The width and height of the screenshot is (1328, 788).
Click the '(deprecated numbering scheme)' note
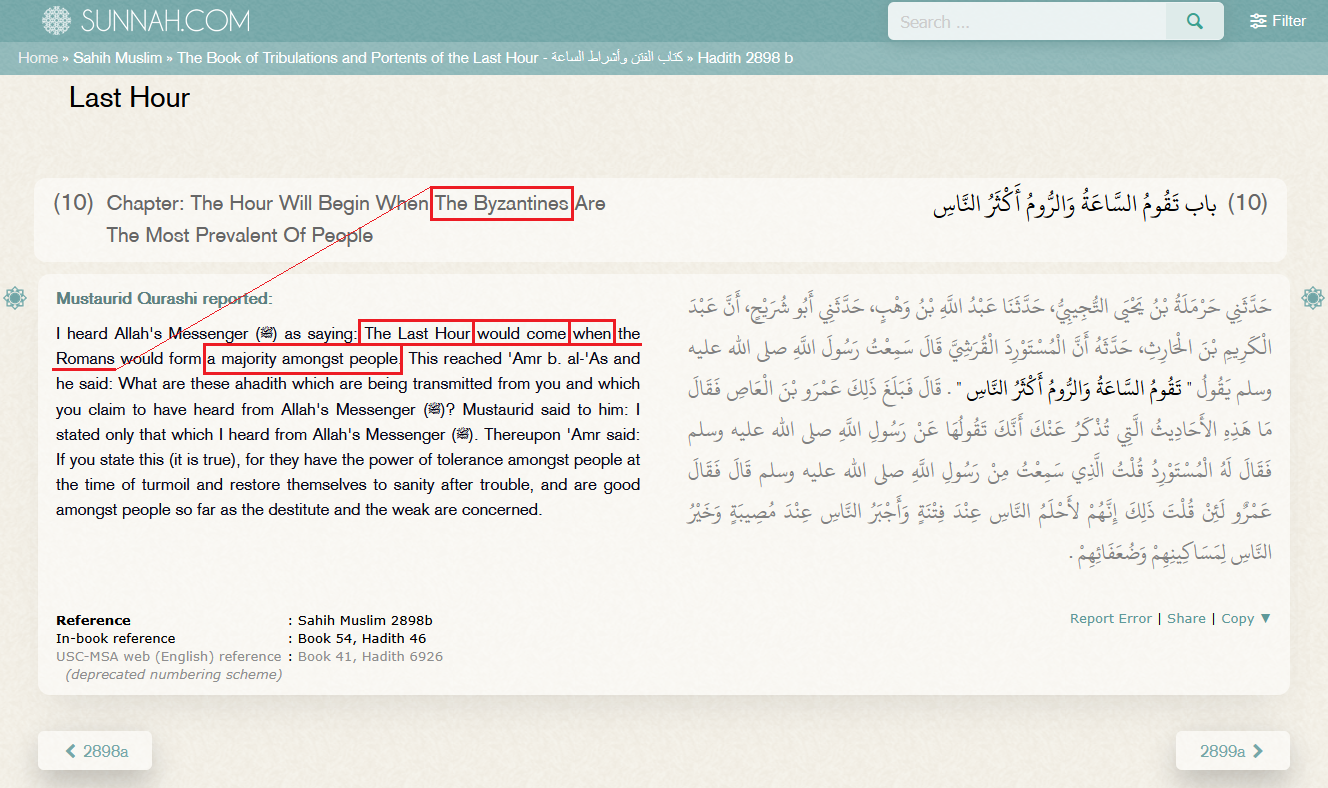(174, 675)
